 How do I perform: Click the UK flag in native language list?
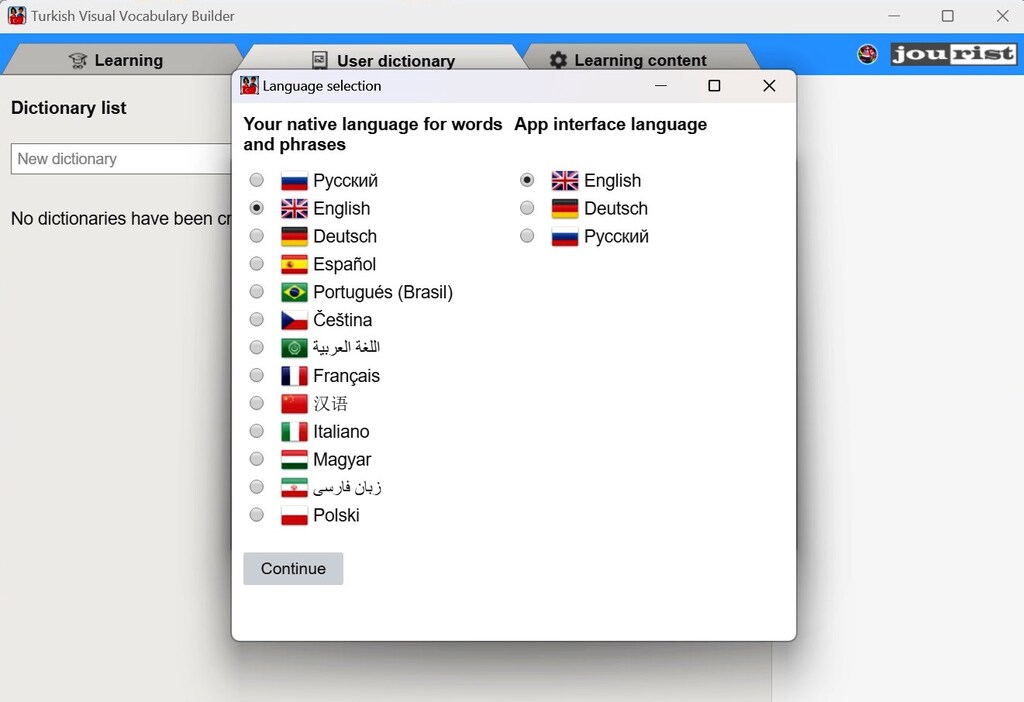[x=295, y=209]
